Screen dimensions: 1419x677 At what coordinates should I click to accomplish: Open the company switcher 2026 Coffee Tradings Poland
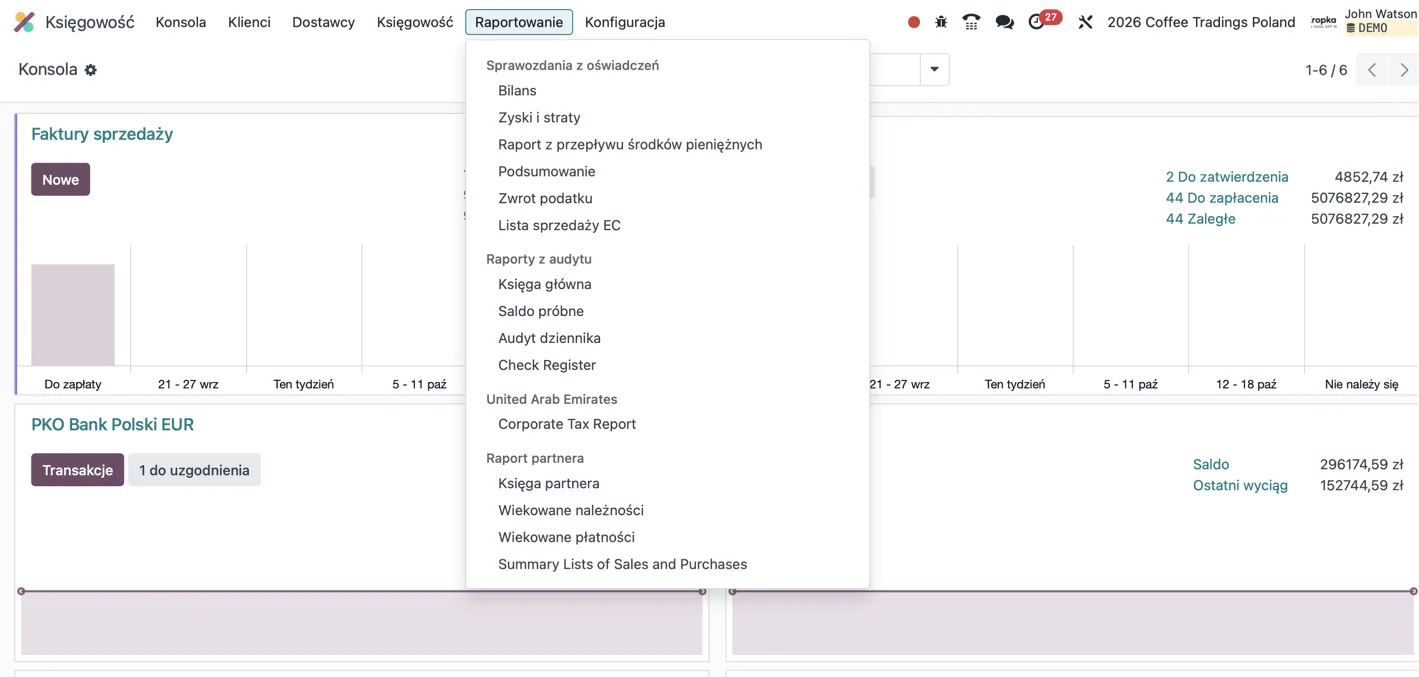[x=1201, y=22]
